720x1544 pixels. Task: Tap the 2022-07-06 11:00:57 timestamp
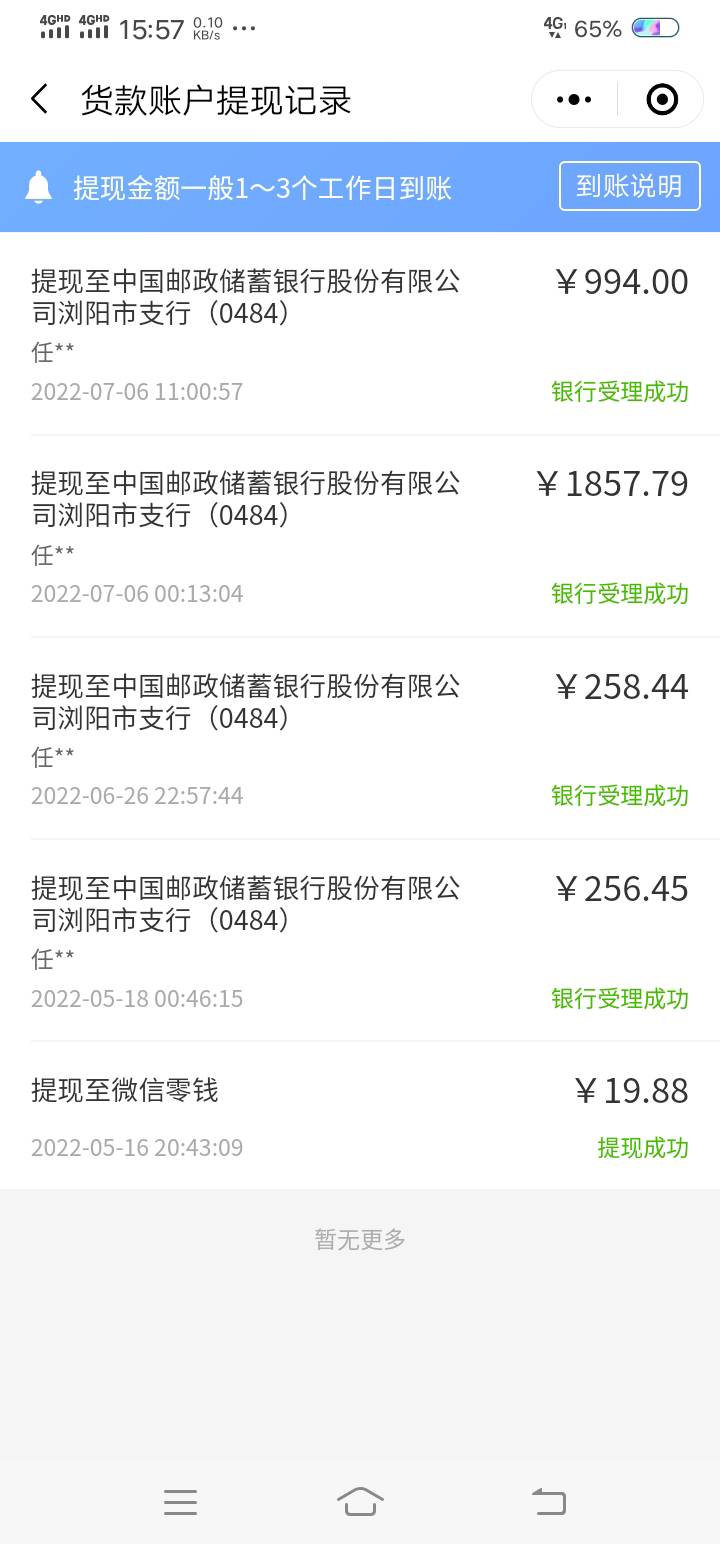tap(137, 392)
